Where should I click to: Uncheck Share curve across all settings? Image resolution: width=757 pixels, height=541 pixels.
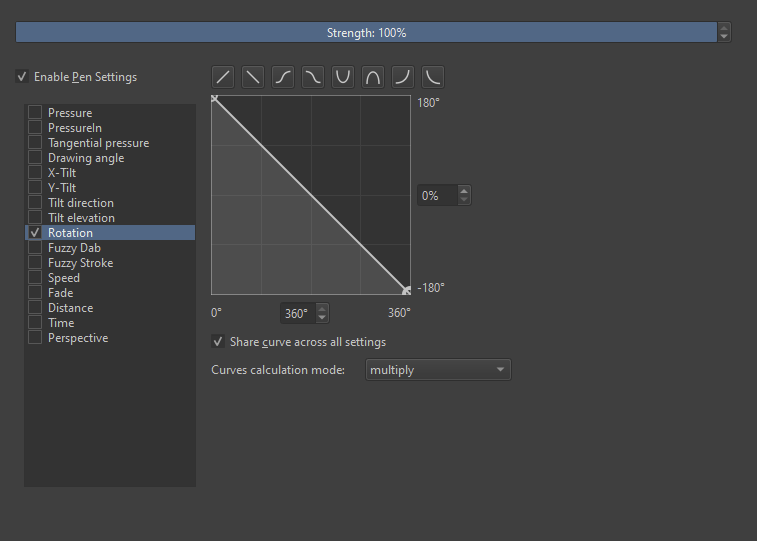coord(219,342)
